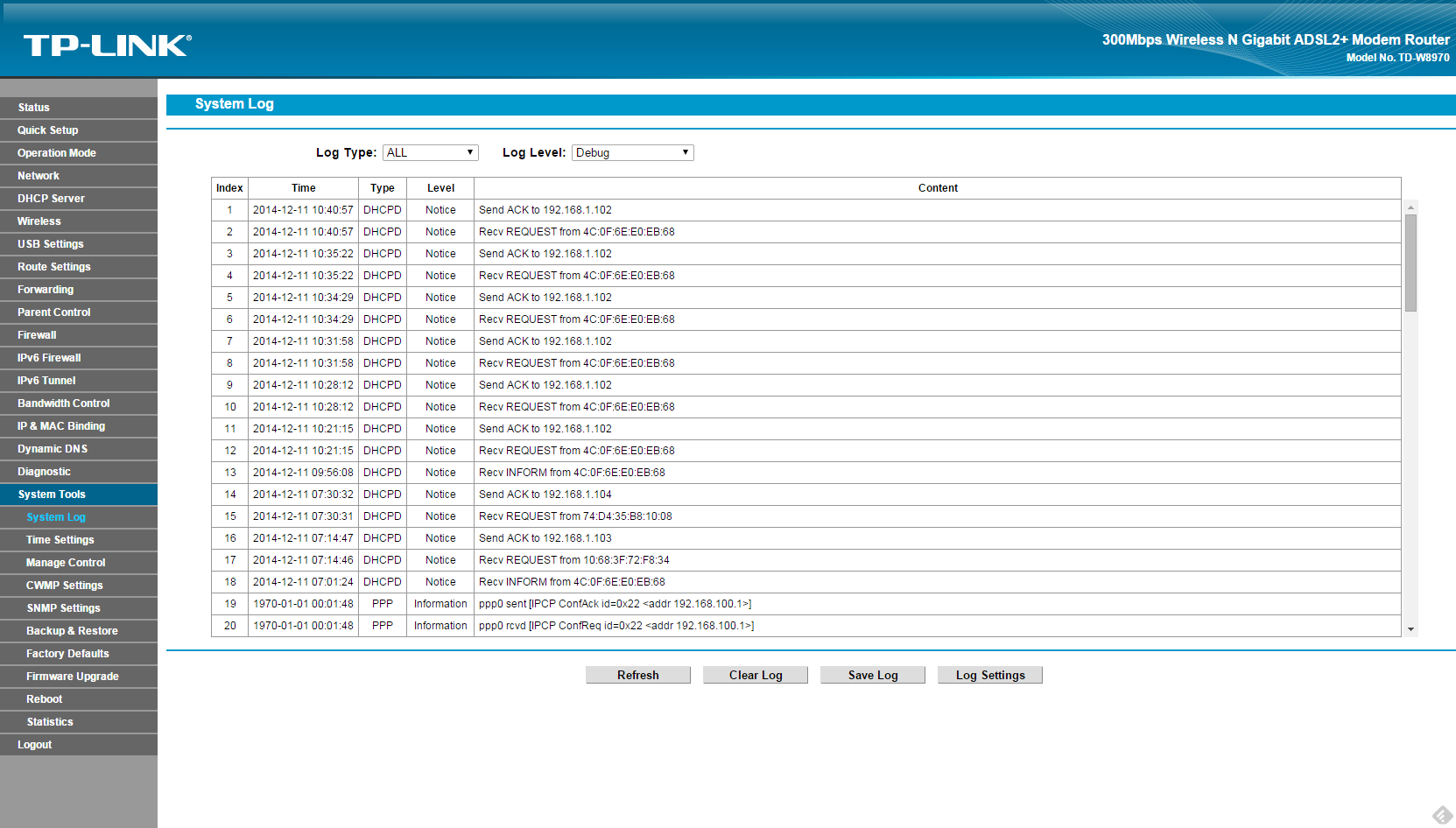Click the TP-LINK logo

[107, 46]
